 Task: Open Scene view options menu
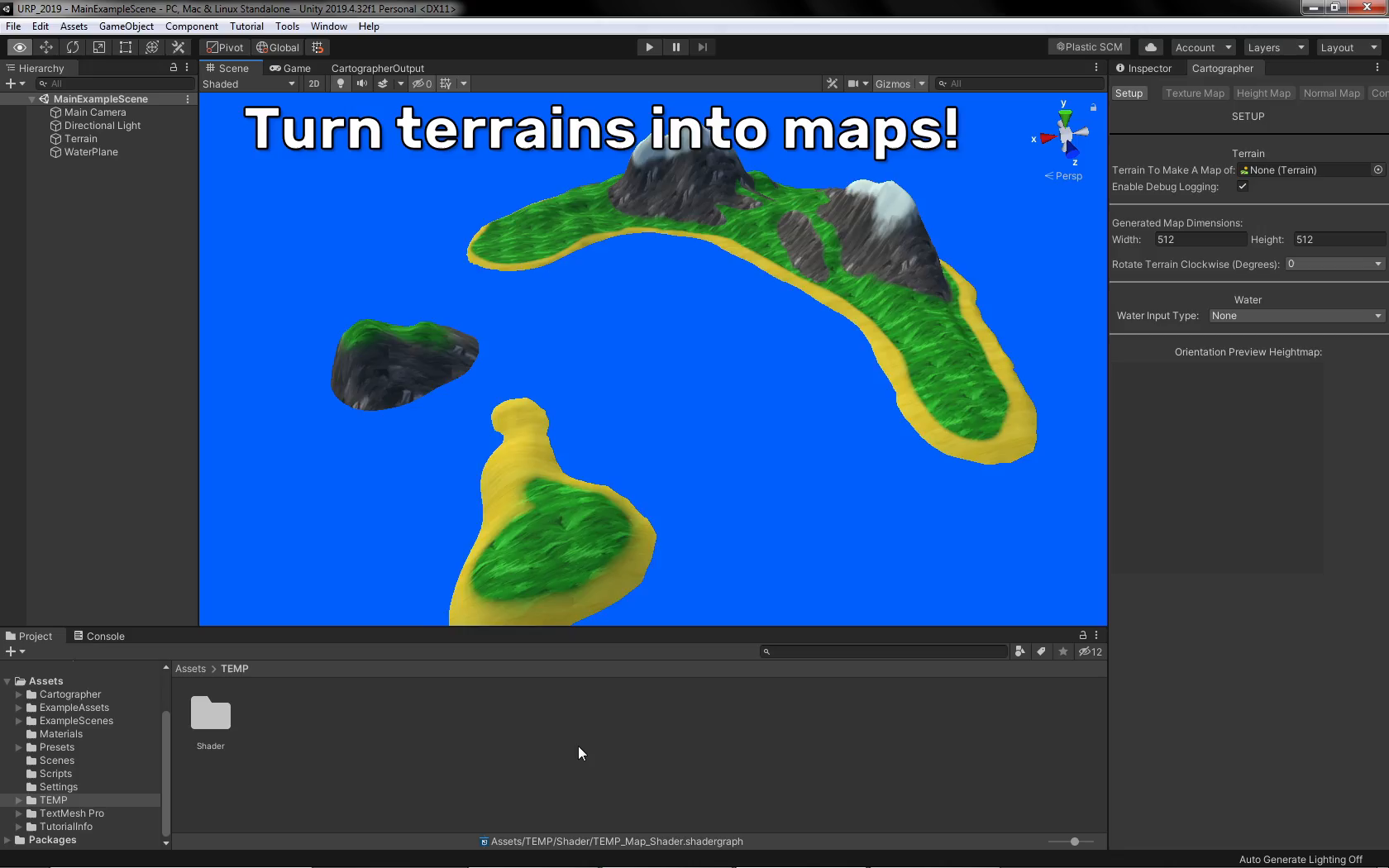[x=1096, y=68]
